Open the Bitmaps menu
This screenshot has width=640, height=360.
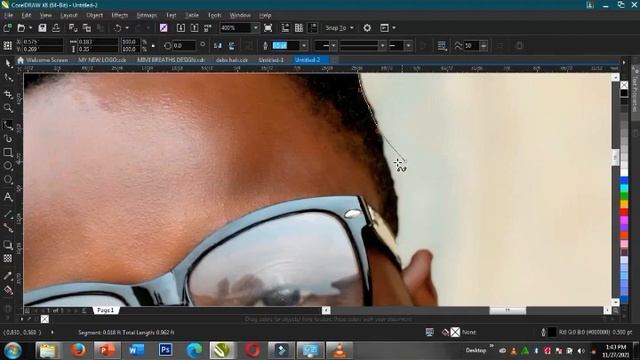pyautogui.click(x=147, y=15)
